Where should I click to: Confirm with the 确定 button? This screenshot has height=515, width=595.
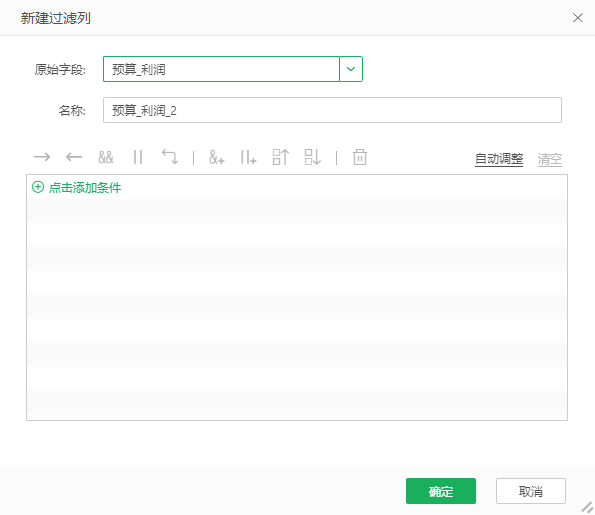[x=441, y=491]
